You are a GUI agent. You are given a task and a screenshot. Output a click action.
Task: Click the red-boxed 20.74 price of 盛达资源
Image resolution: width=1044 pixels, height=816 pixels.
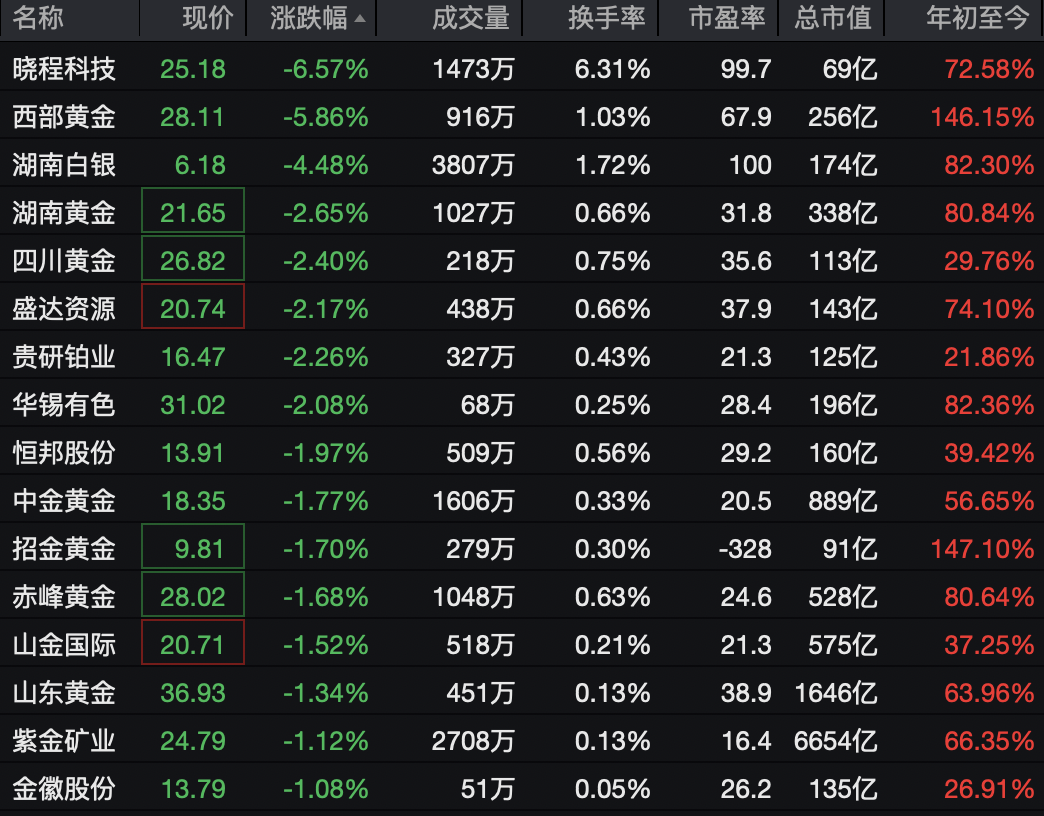[193, 309]
